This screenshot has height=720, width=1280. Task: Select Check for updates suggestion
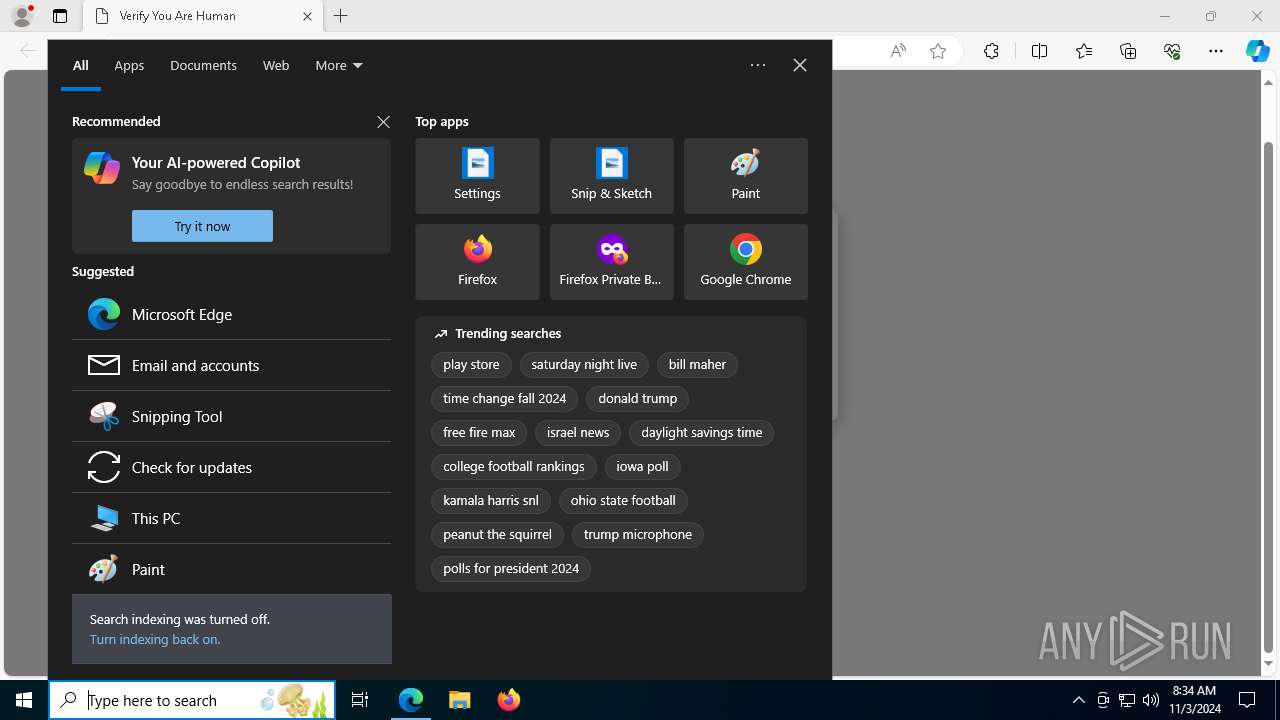231,467
